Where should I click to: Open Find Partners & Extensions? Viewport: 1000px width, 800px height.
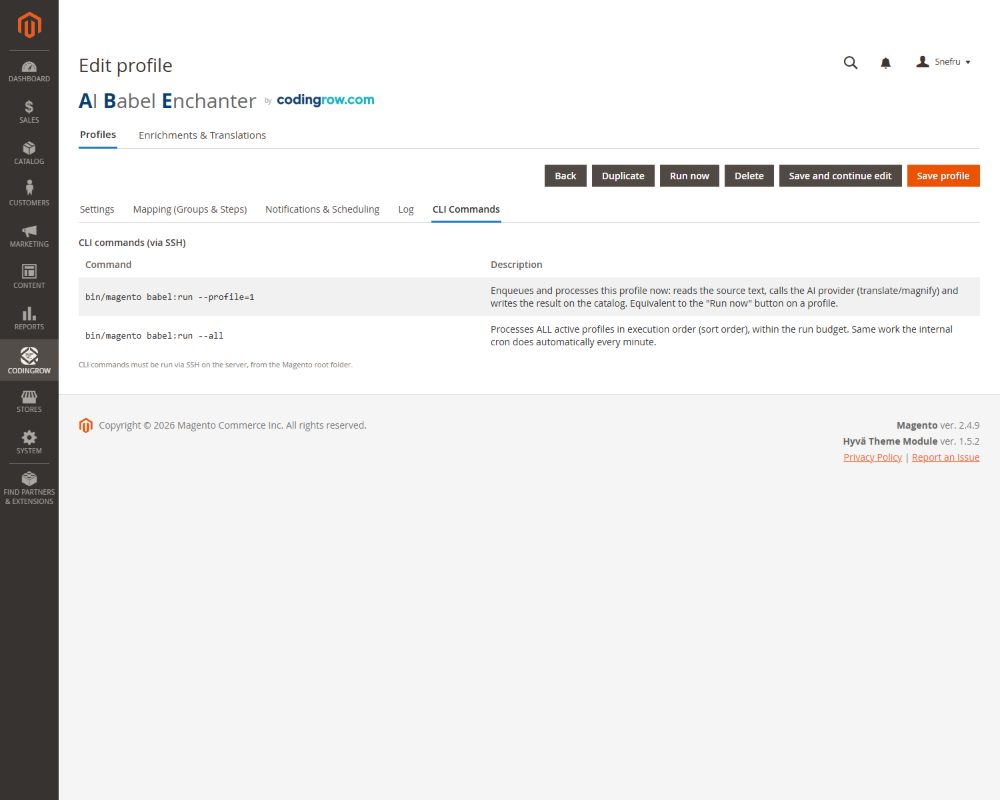tap(29, 488)
